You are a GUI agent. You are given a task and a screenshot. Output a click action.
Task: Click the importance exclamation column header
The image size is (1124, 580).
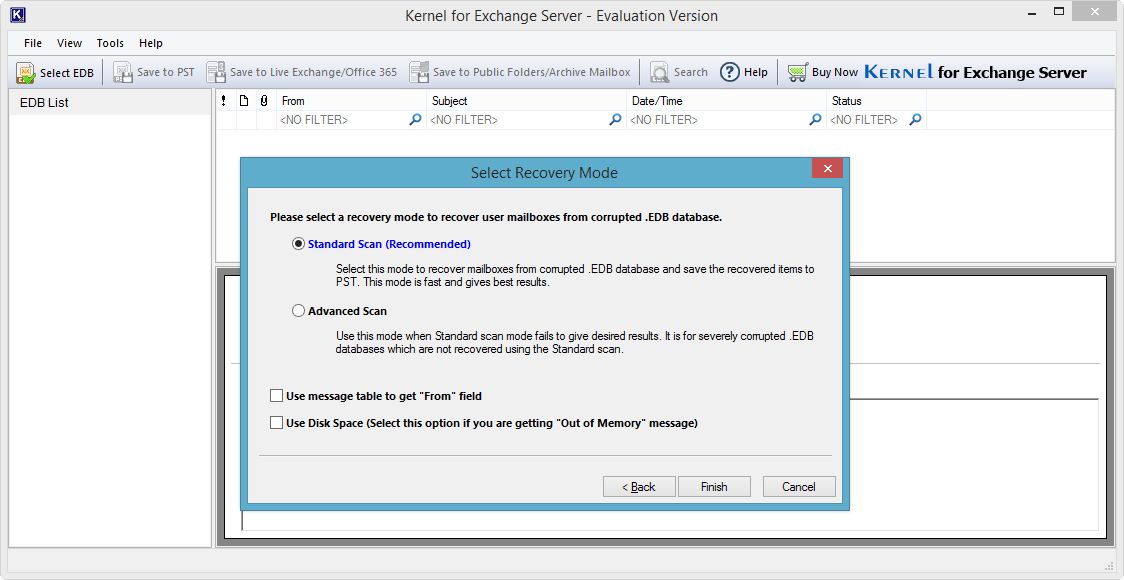click(x=224, y=101)
